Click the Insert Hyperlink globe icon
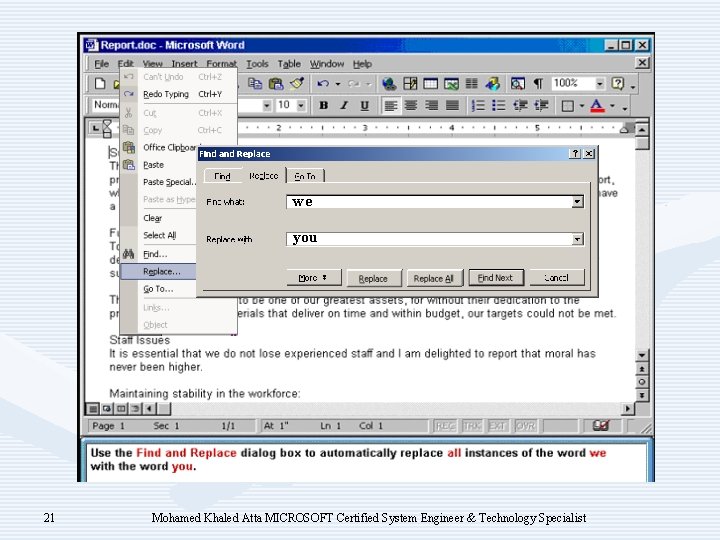 tap(389, 84)
